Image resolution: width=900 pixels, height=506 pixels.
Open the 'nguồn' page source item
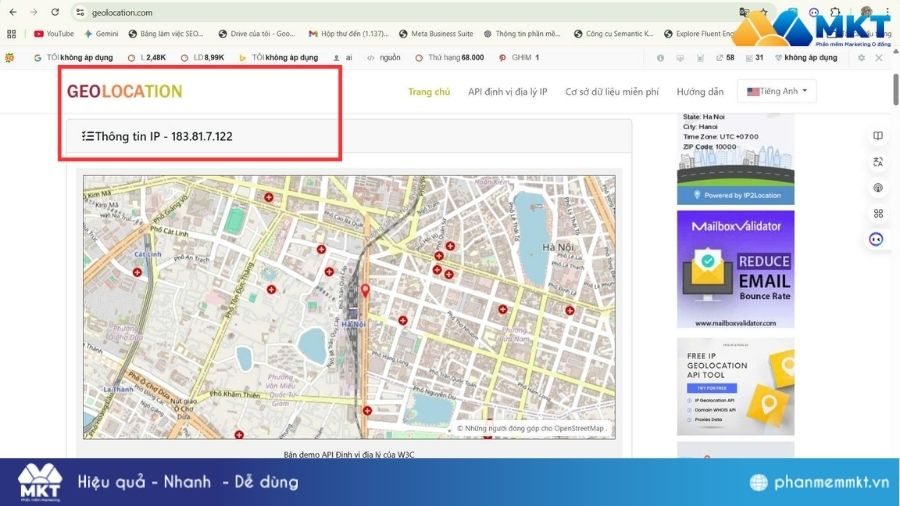pos(384,57)
